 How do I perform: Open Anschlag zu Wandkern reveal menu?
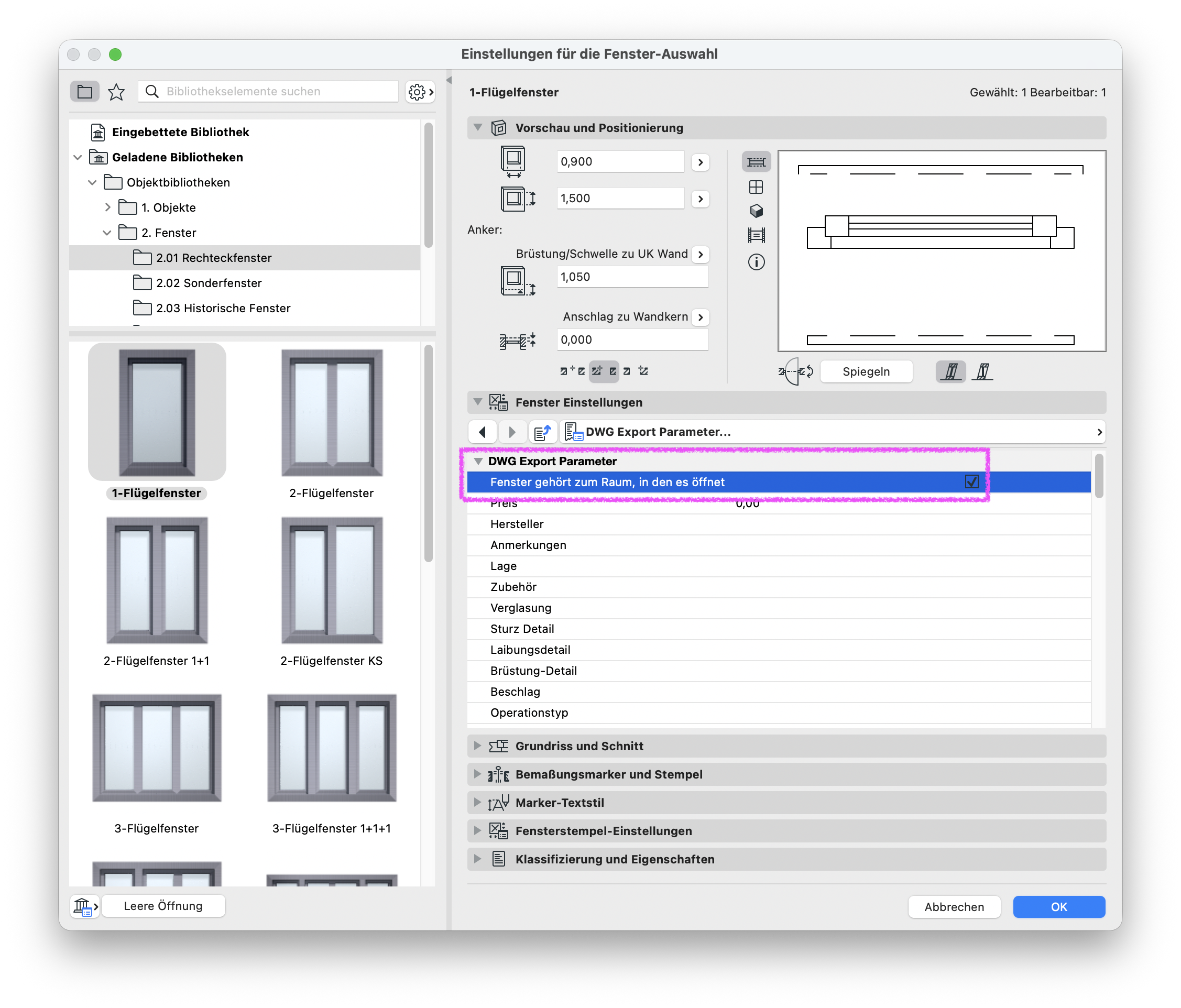pyautogui.click(x=701, y=317)
